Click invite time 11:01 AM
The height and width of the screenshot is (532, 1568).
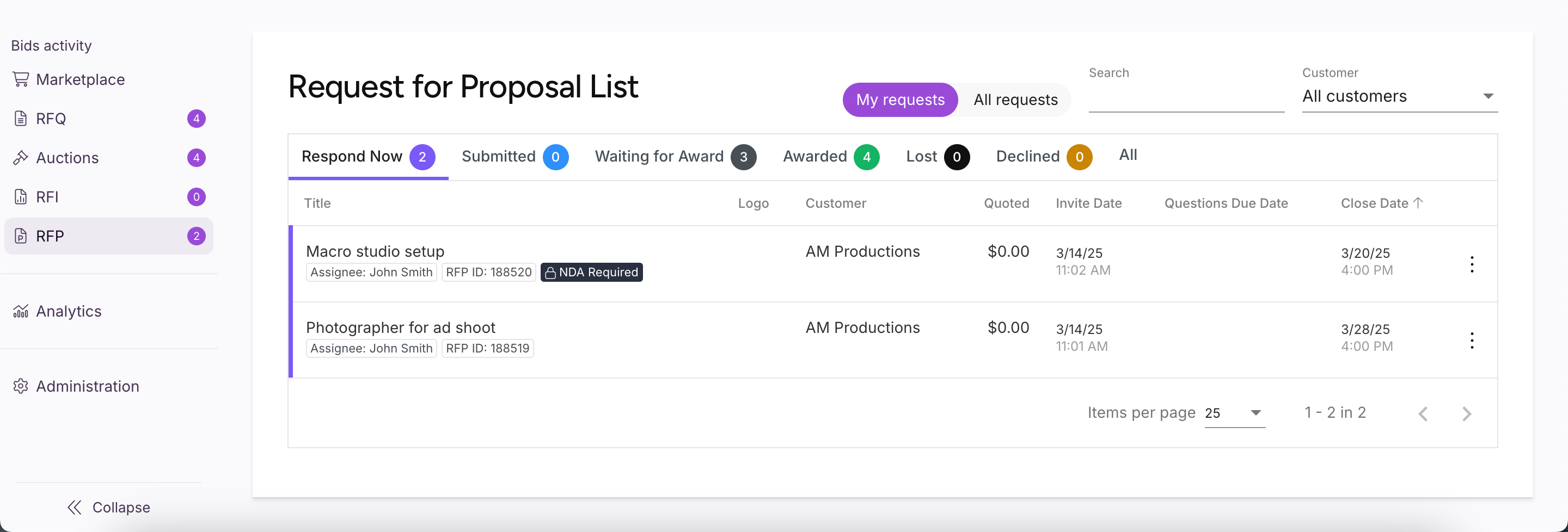coord(1082,346)
